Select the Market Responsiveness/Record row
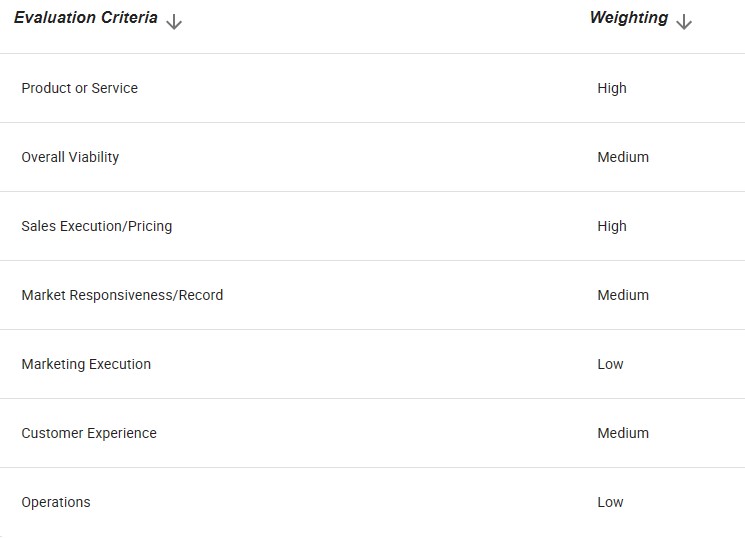 click(x=372, y=295)
